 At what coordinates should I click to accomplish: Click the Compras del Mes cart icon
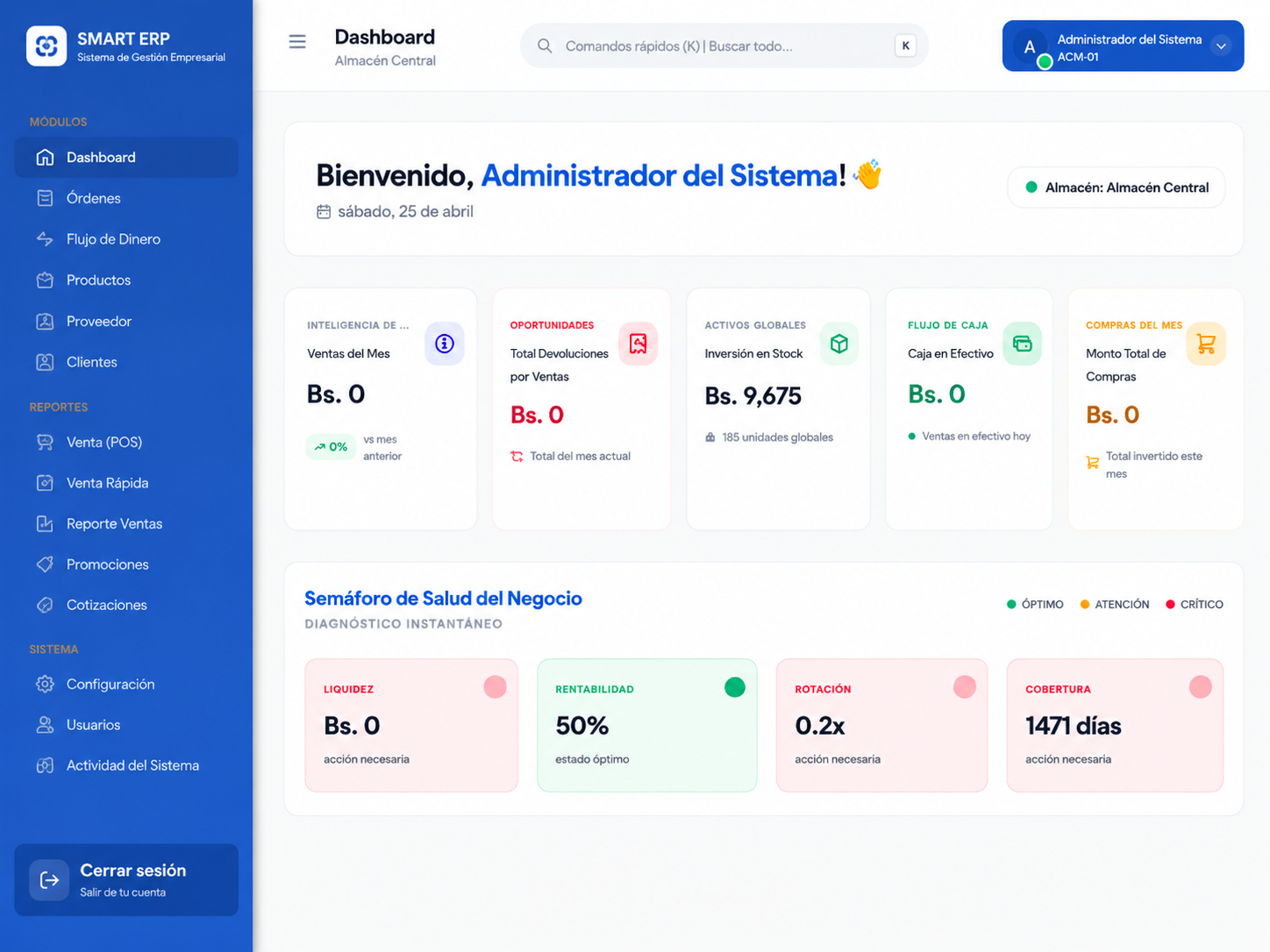[1206, 344]
